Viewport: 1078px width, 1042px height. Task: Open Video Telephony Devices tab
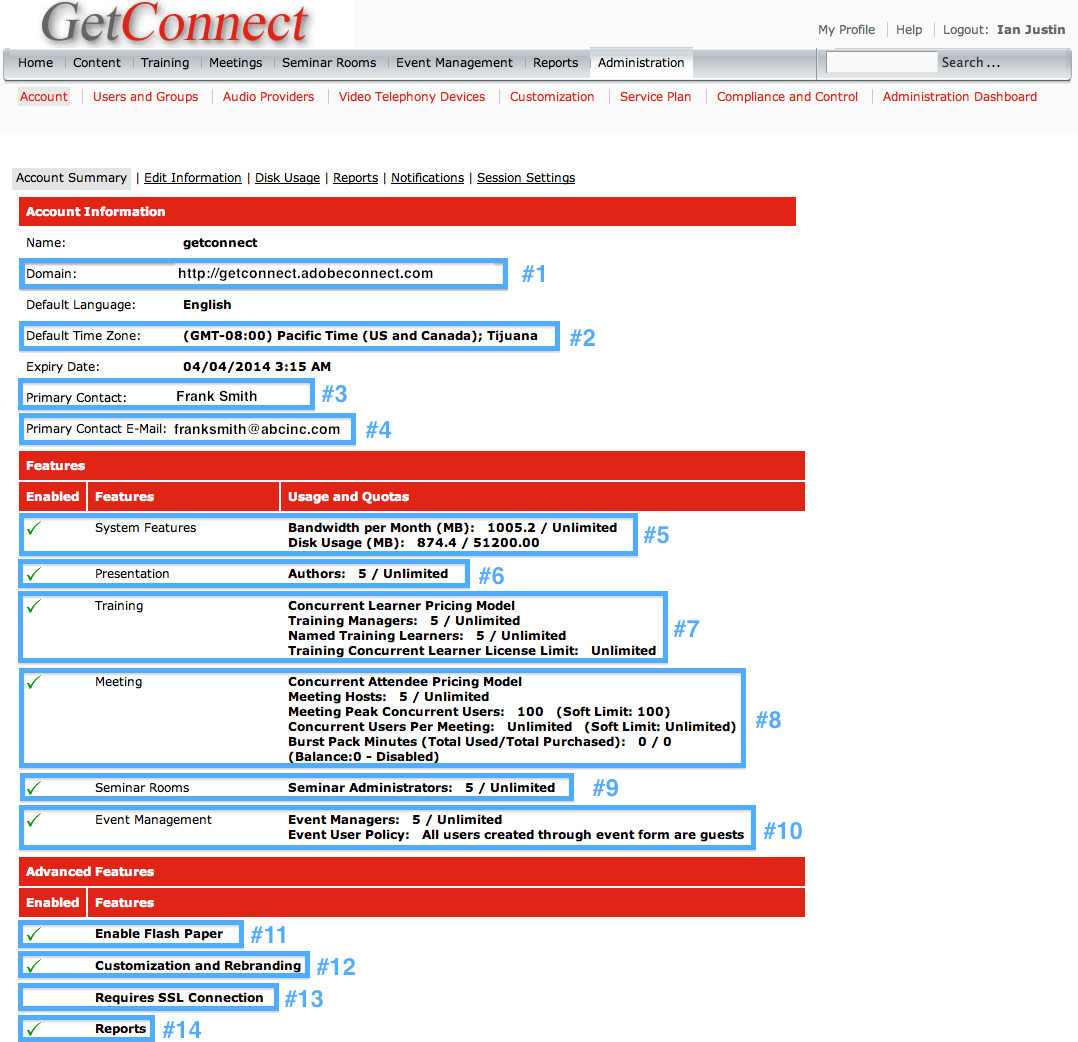pos(411,97)
